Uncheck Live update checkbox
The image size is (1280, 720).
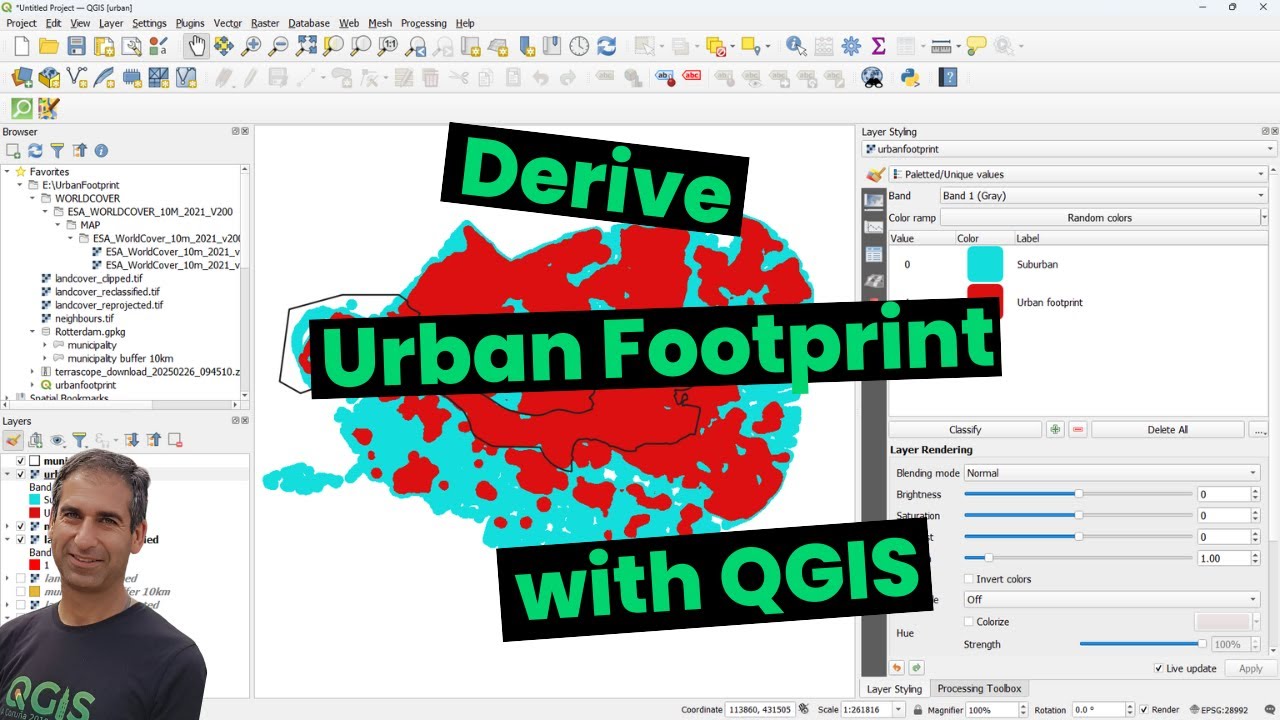tap(1158, 668)
